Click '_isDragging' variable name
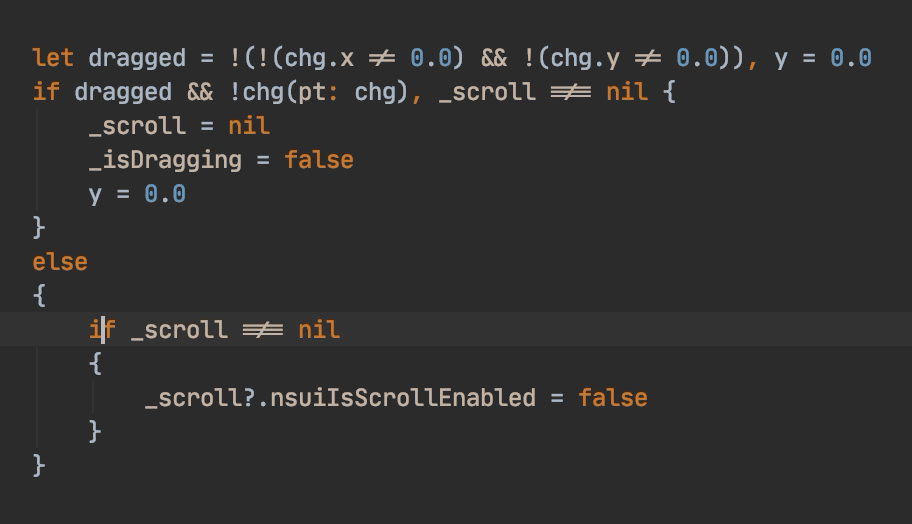Viewport: 912px width, 524px height. click(165, 161)
